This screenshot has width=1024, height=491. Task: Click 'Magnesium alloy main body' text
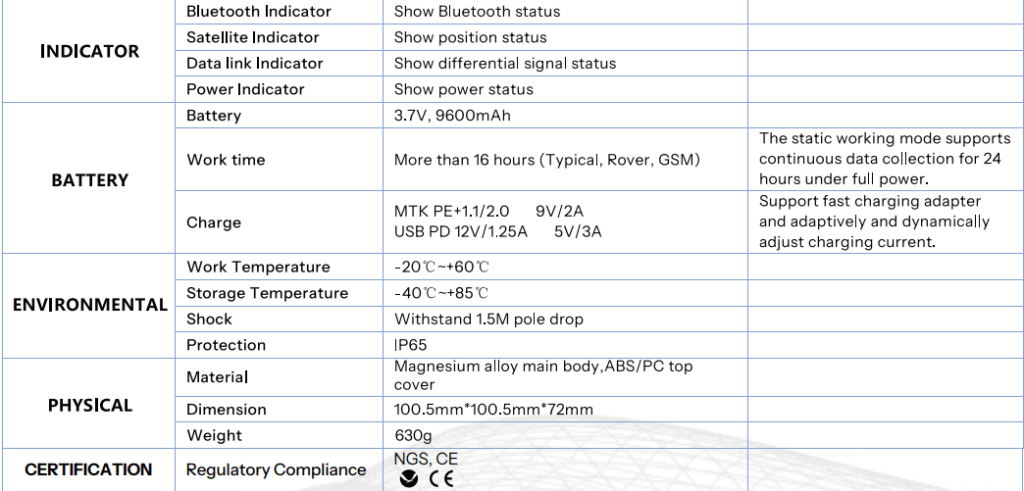point(496,366)
